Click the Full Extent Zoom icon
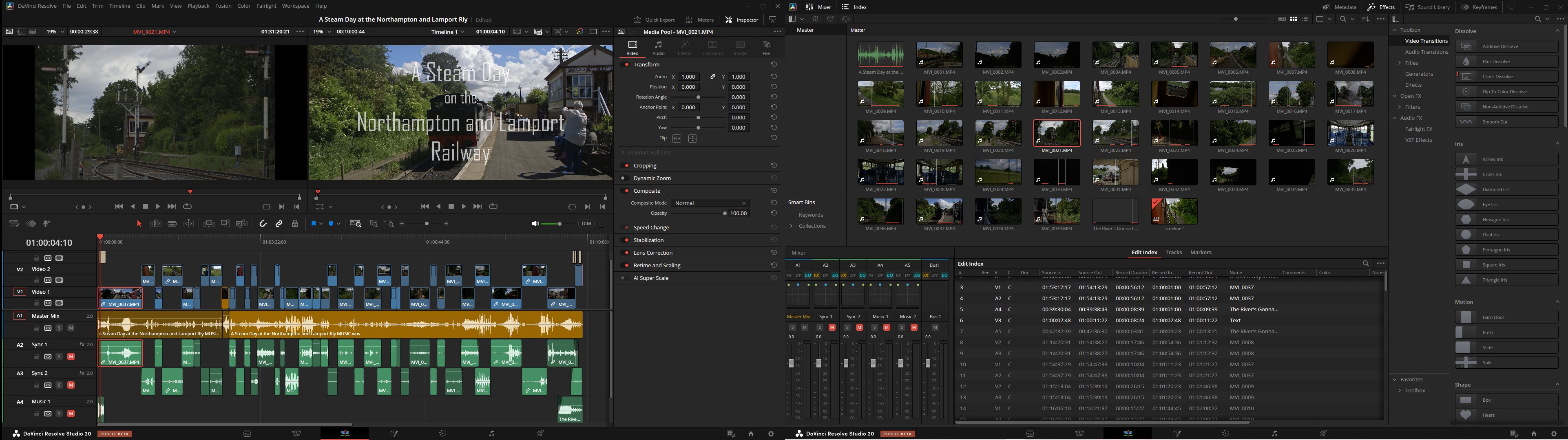 click(356, 224)
